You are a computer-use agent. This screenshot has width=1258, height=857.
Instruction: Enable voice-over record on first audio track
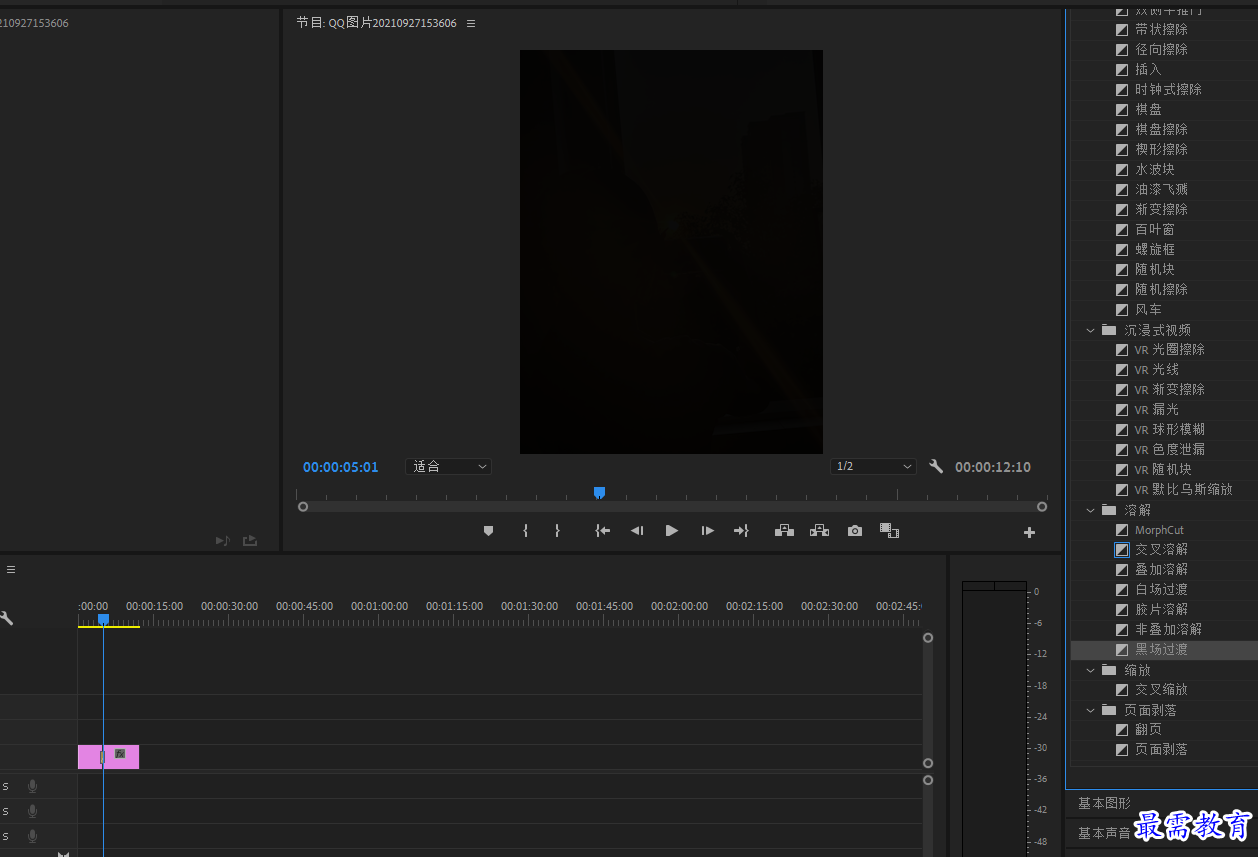[x=32, y=786]
